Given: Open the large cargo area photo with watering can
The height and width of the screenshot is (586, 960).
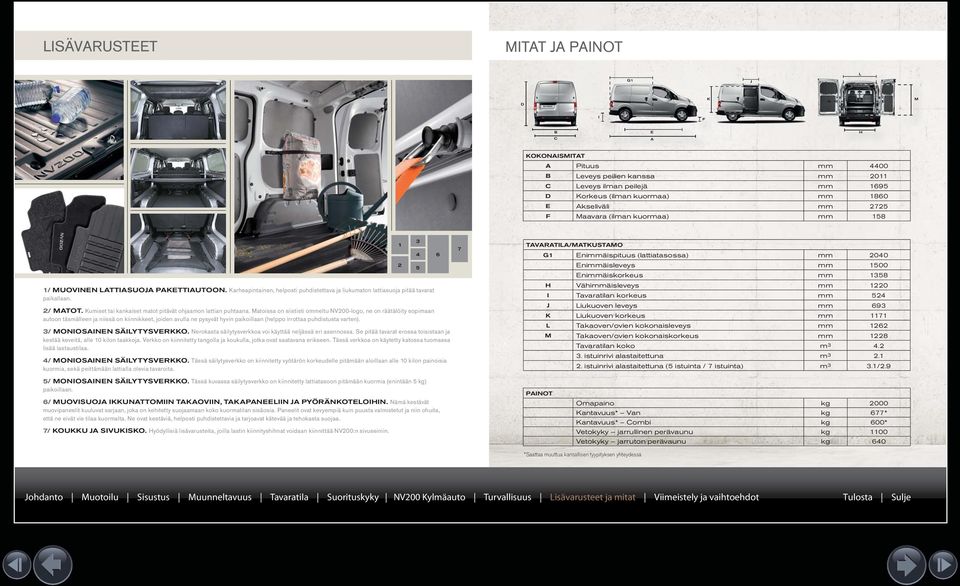Looking at the screenshot, I should click(x=311, y=176).
